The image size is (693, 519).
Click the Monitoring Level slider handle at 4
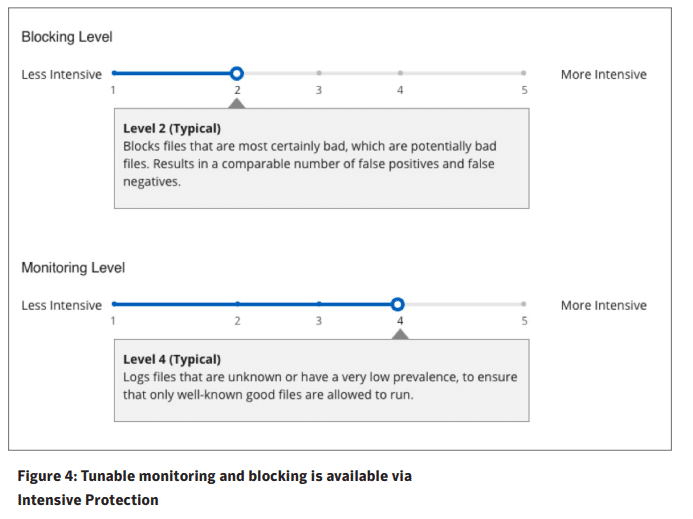(398, 304)
